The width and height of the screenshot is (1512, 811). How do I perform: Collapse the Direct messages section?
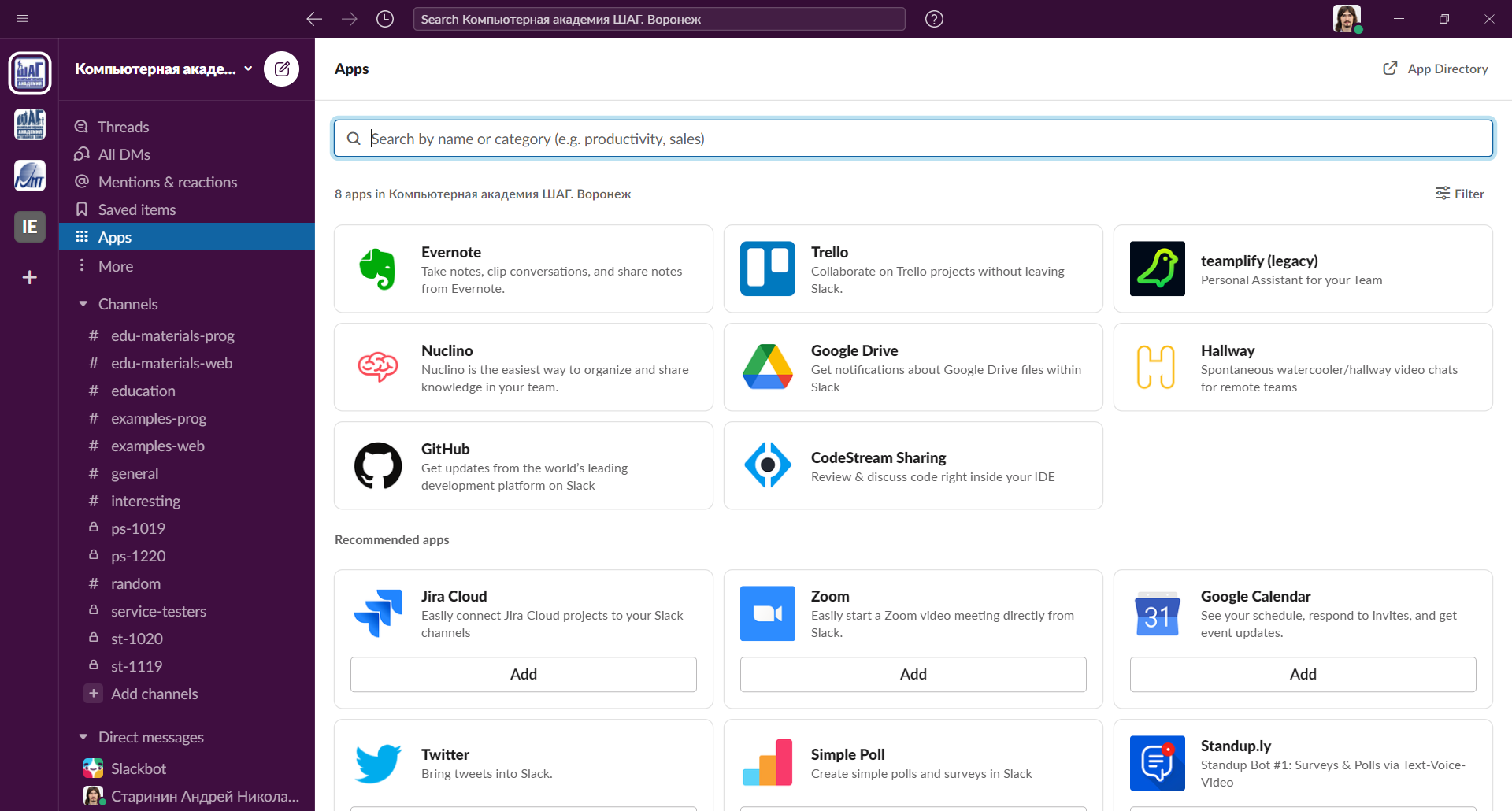coord(83,737)
